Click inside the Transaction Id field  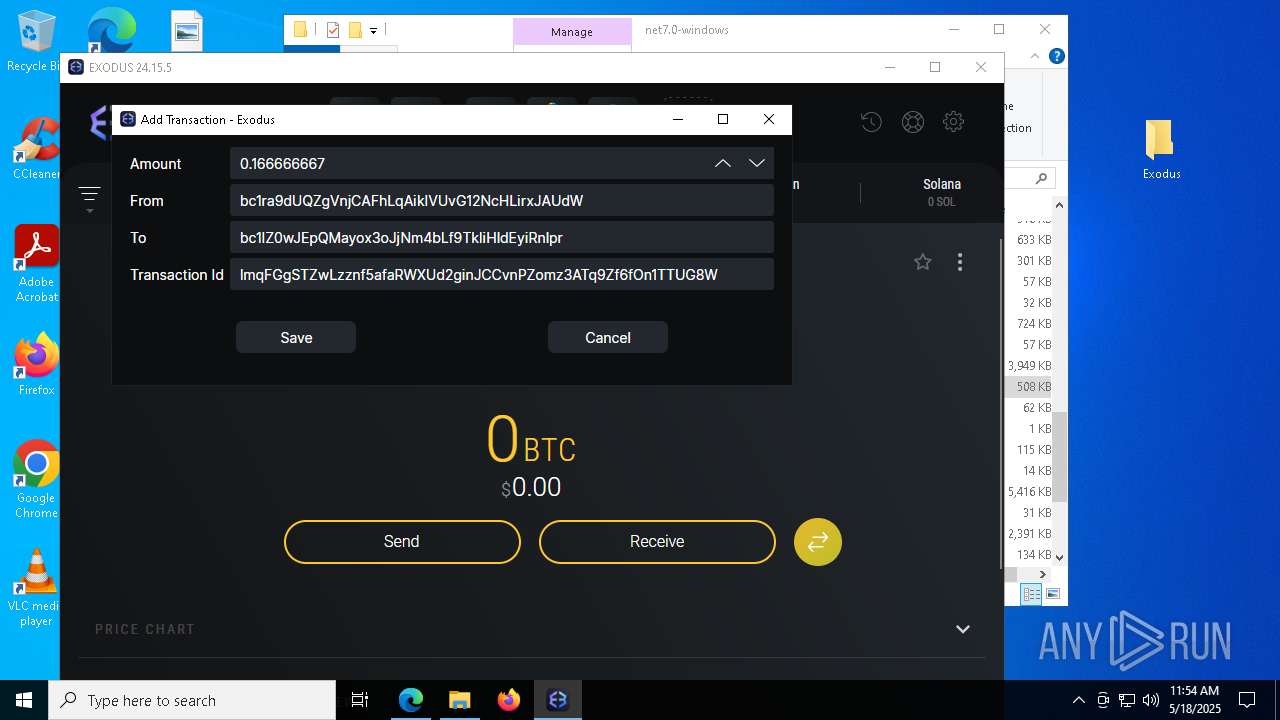502,274
